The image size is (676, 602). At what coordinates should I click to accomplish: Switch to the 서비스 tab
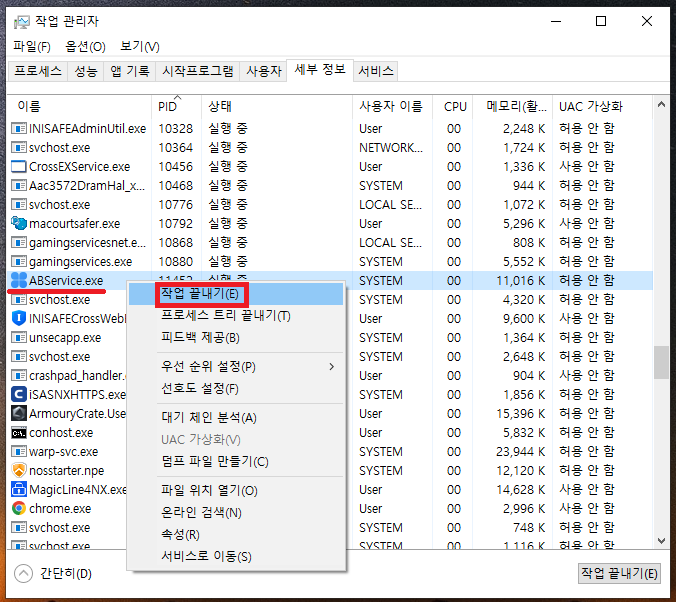376,70
